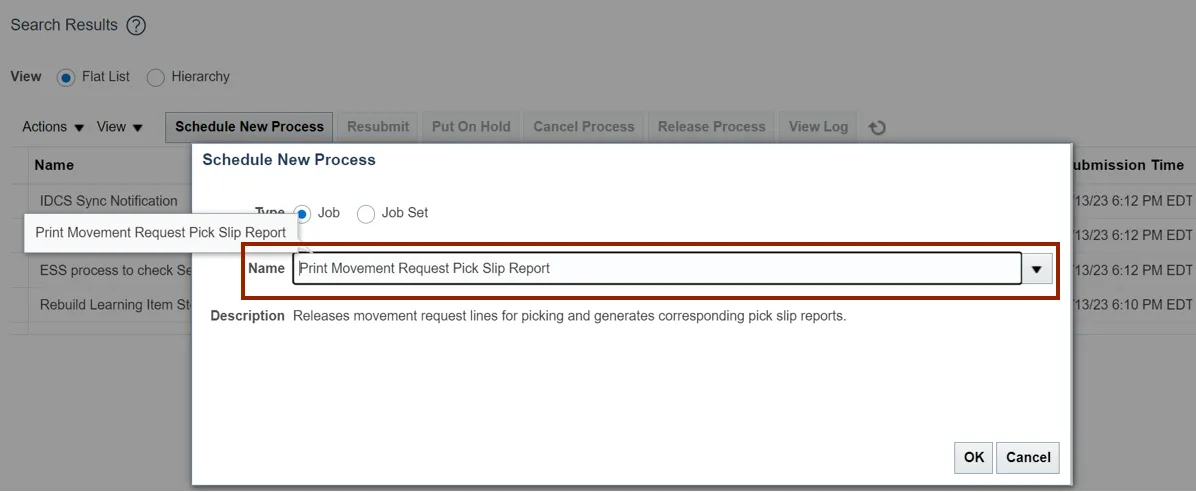Click the Resubmit button
The width and height of the screenshot is (1196, 492).
click(378, 127)
